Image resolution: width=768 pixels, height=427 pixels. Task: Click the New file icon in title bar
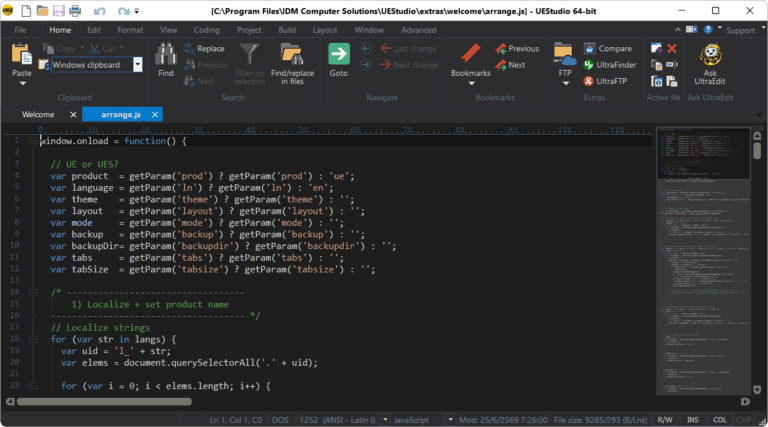click(x=26, y=10)
